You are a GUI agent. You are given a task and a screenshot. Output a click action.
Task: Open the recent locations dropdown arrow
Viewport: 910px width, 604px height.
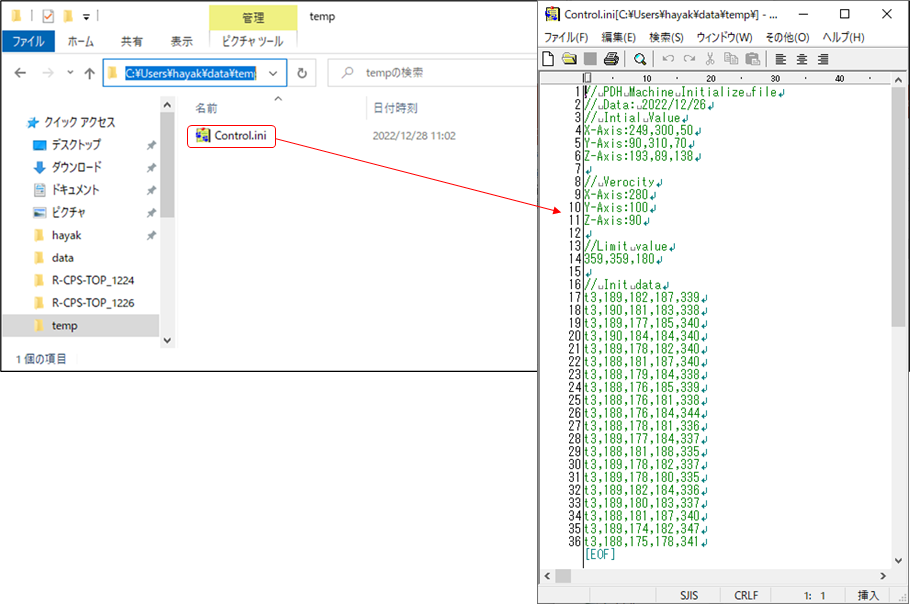click(x=69, y=73)
